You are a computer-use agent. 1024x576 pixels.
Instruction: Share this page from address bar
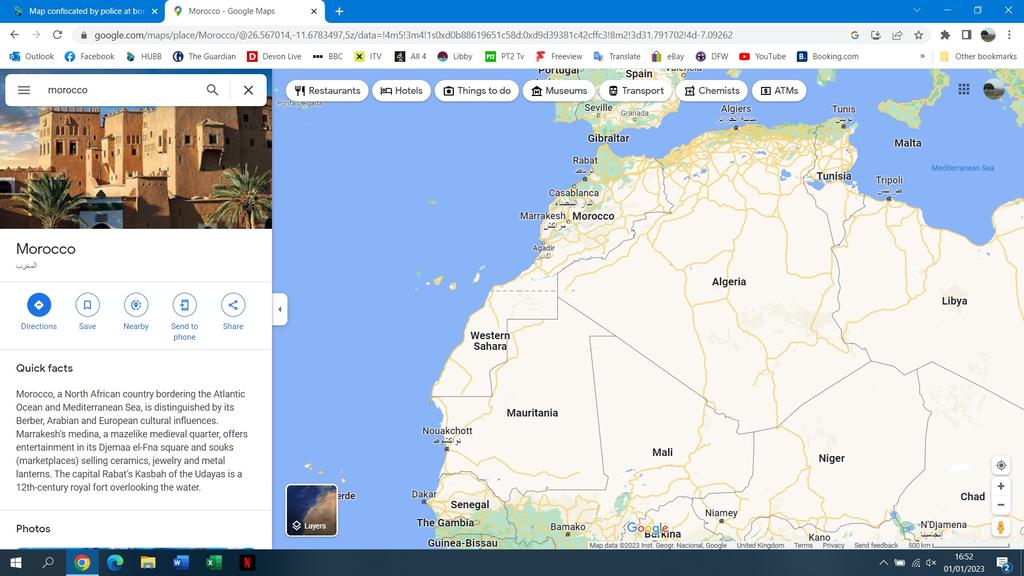coord(897,35)
